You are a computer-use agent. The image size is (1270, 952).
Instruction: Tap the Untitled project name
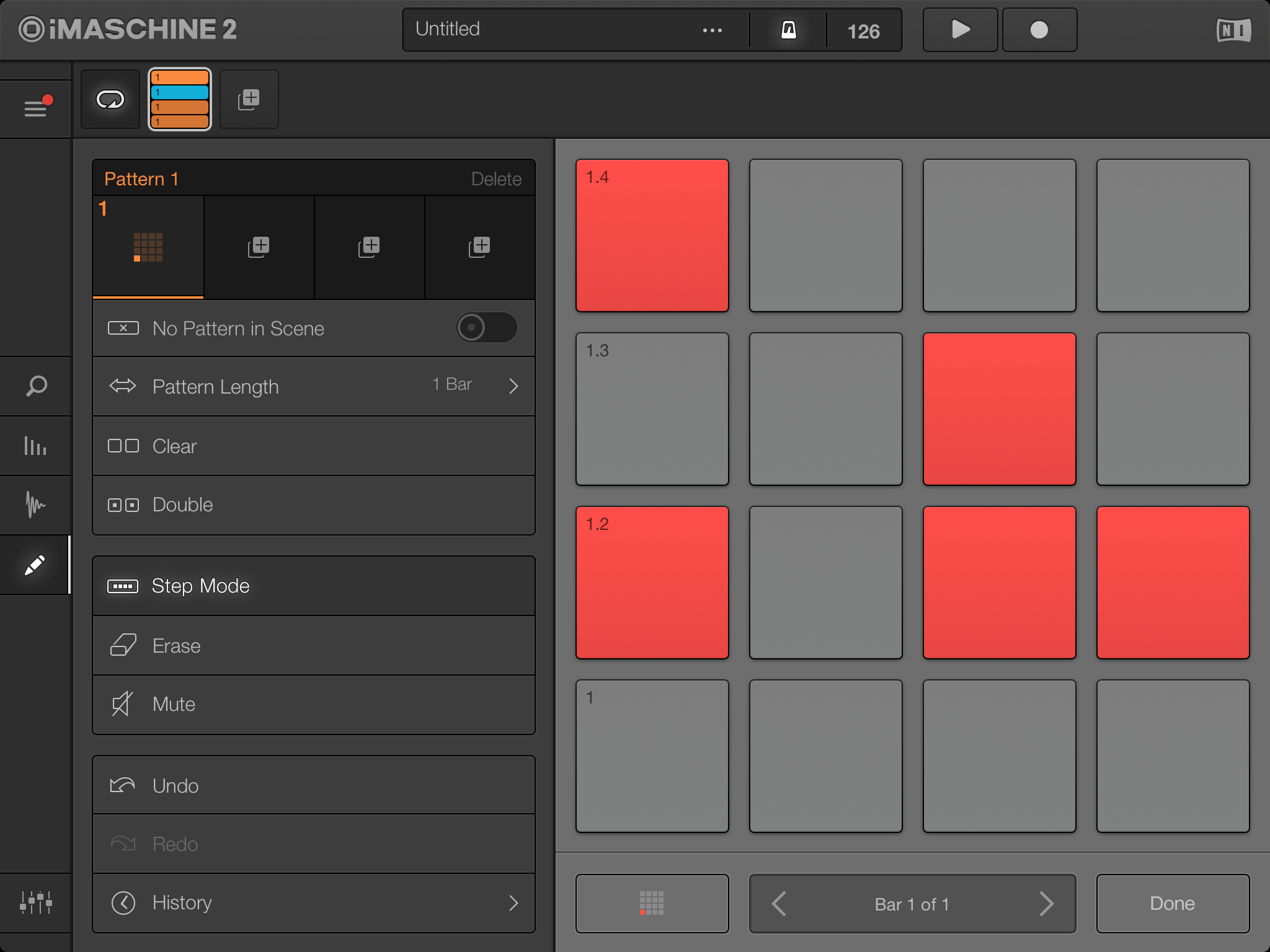[448, 29]
